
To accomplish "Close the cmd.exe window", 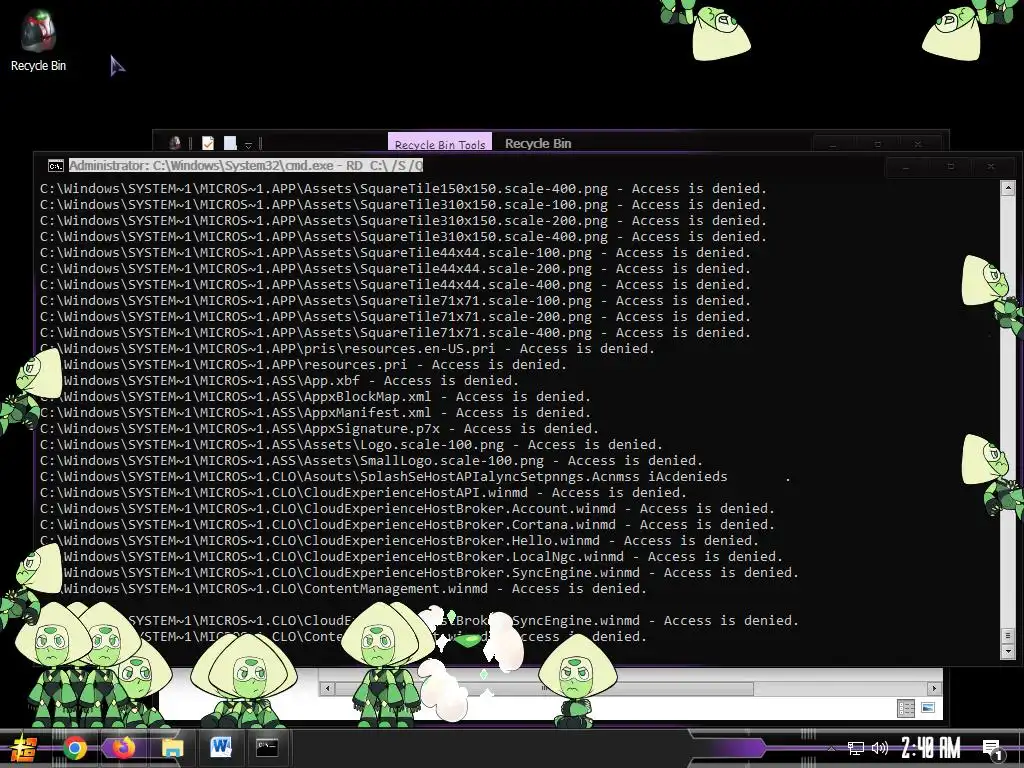I will pyautogui.click(x=991, y=167).
